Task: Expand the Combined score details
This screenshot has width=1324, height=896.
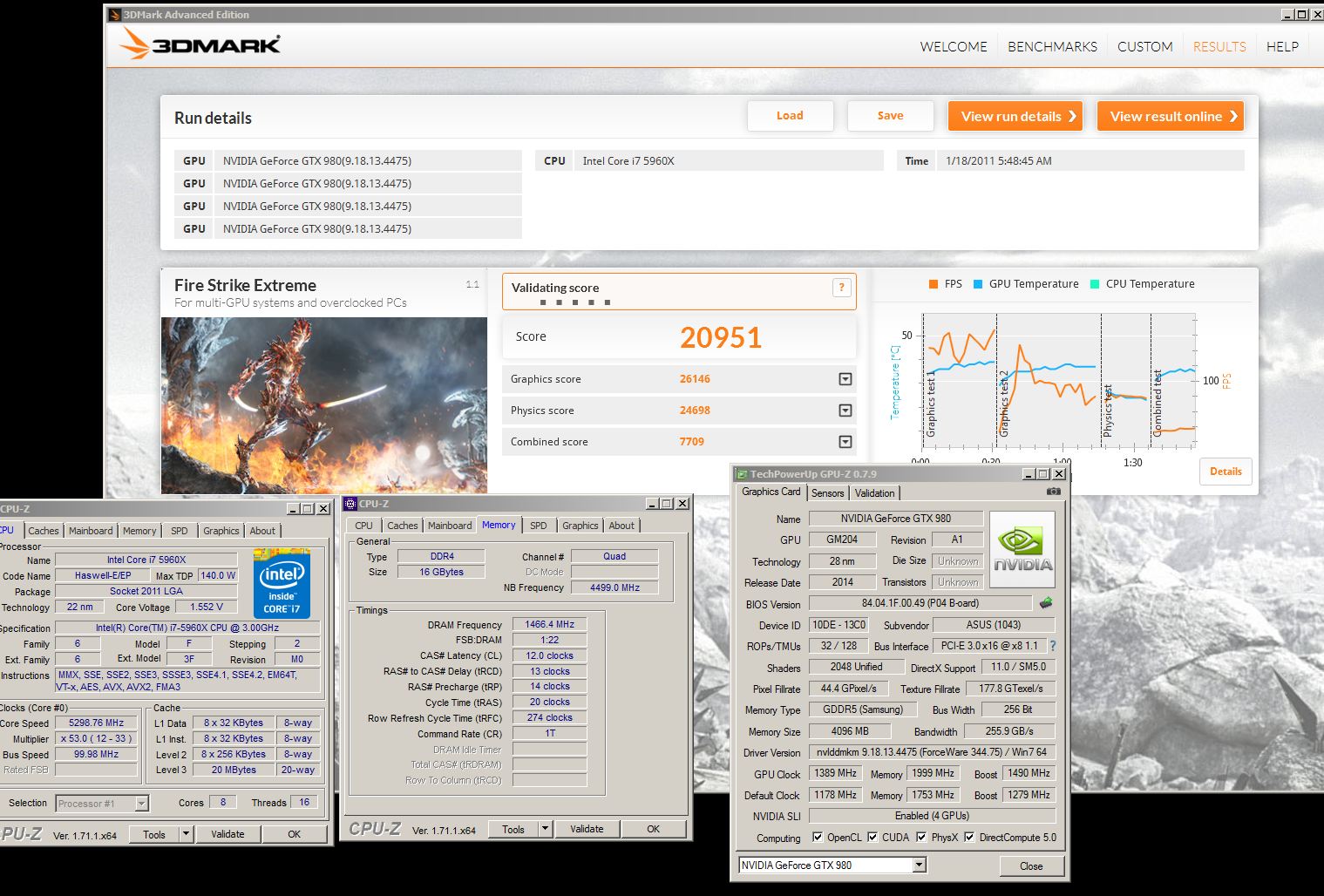Action: [x=845, y=442]
